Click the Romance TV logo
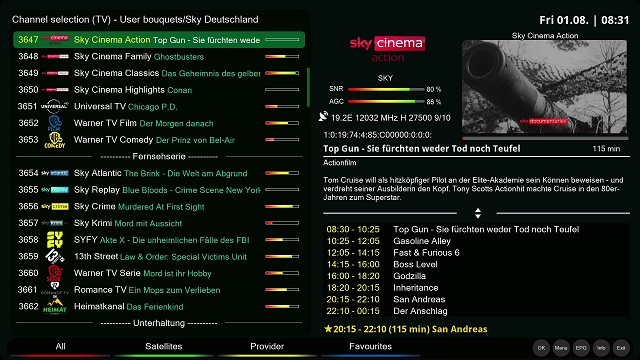640x360 pixels. (x=55, y=289)
